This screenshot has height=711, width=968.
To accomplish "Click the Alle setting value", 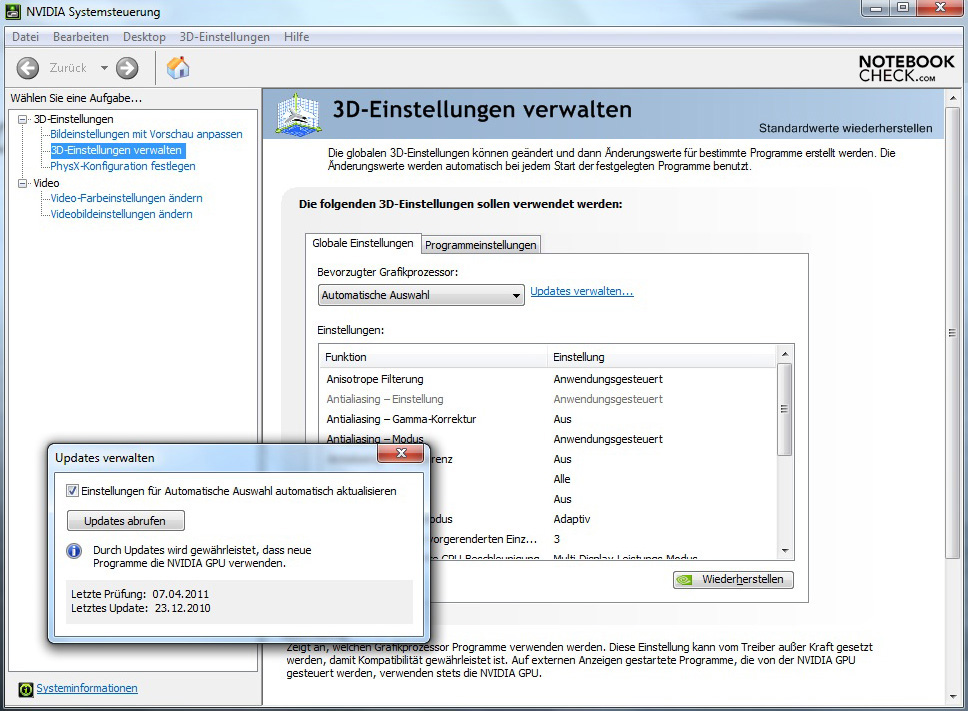I will pos(562,479).
